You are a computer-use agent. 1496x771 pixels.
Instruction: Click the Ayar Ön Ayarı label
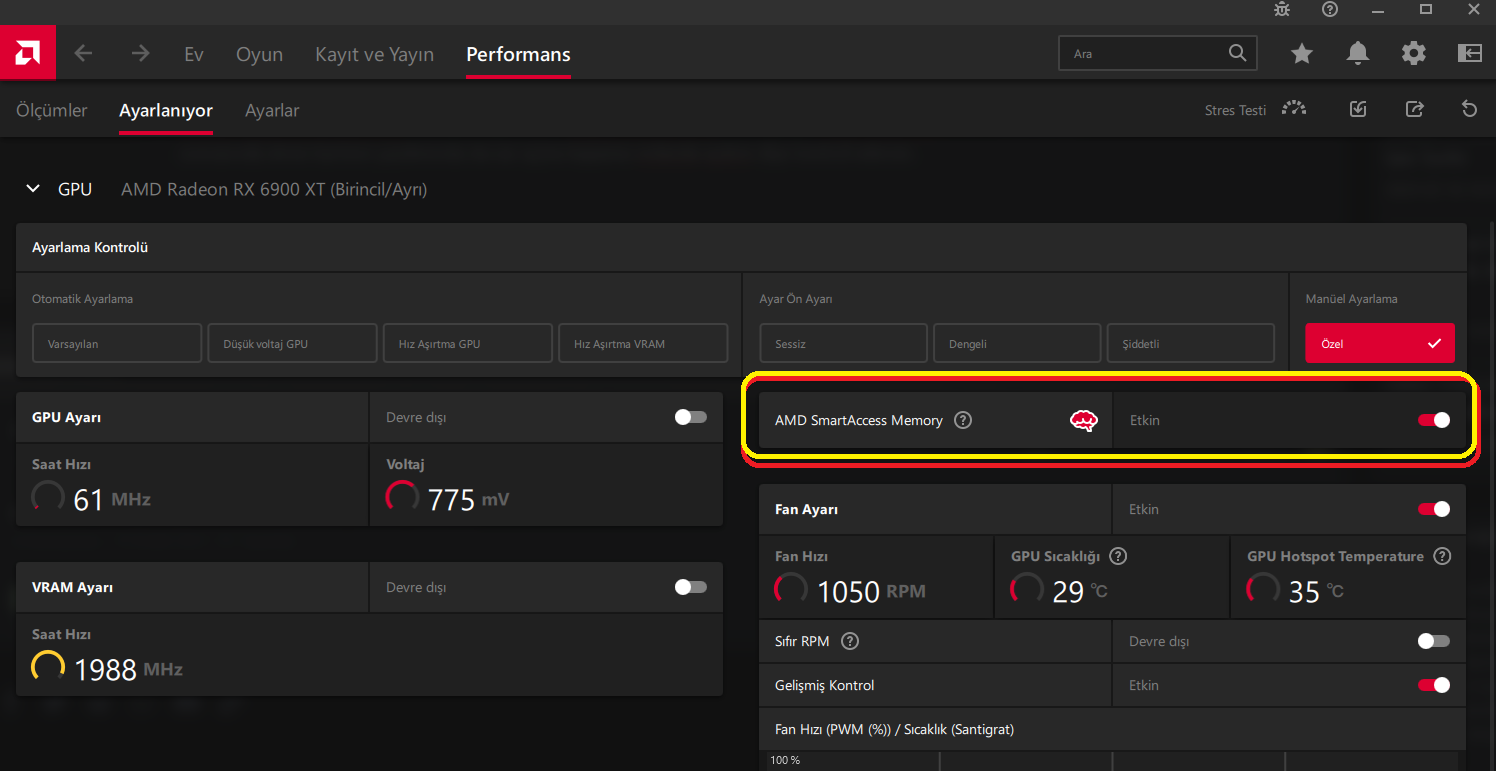pyautogui.click(x=796, y=299)
